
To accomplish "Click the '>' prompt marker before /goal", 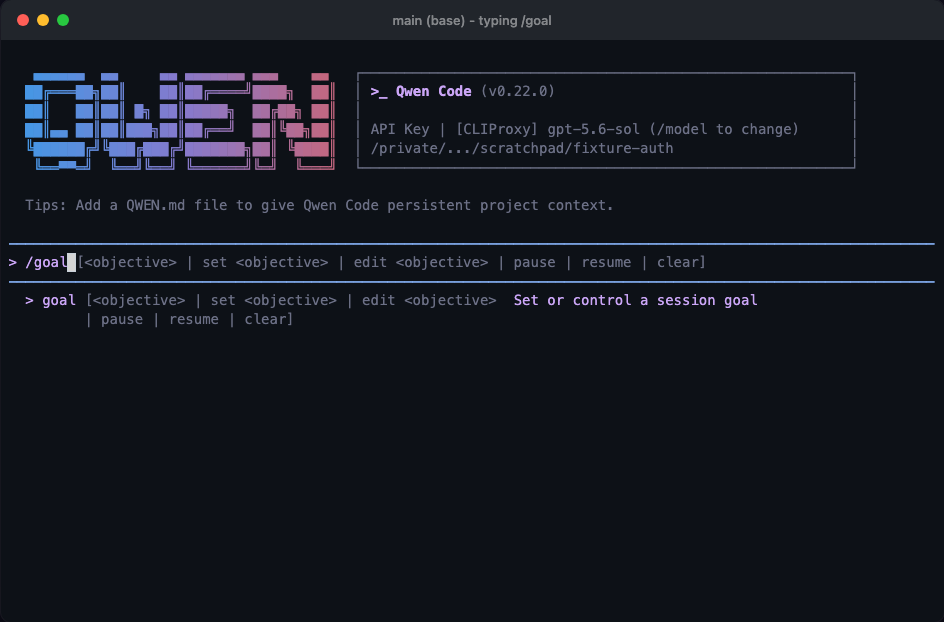I will (x=13, y=263).
